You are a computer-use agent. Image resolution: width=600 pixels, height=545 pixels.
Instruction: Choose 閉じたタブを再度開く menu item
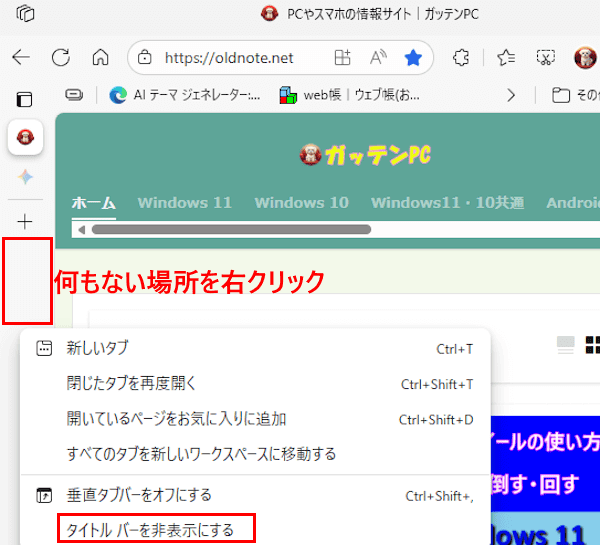pos(255,383)
